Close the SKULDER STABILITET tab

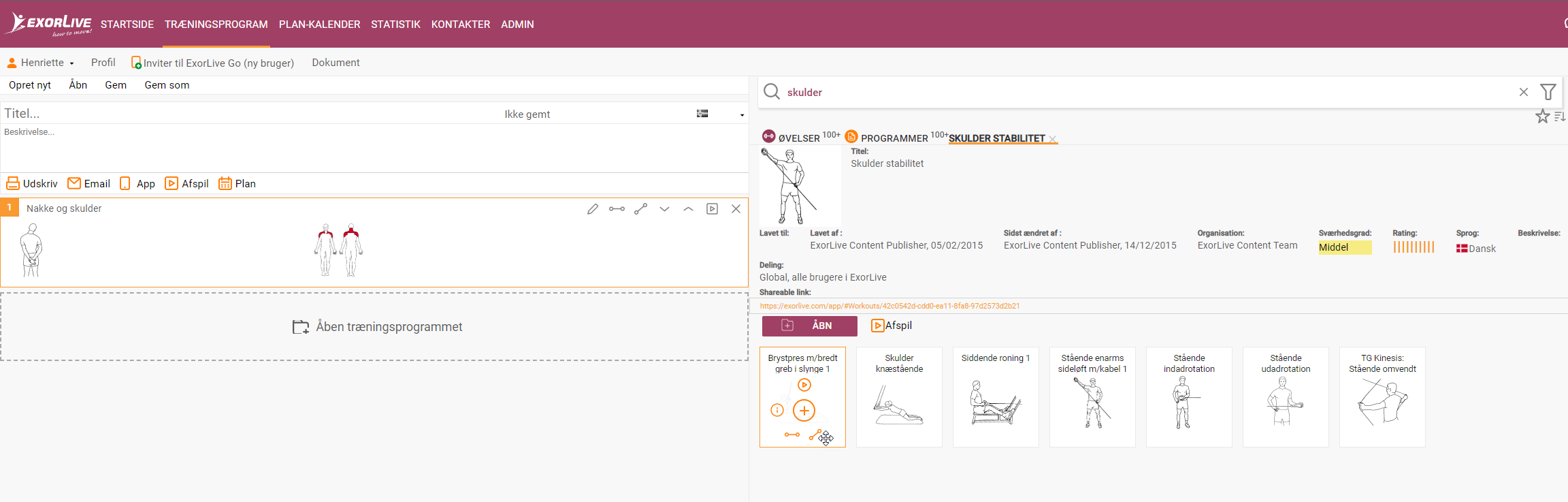[x=1053, y=139]
